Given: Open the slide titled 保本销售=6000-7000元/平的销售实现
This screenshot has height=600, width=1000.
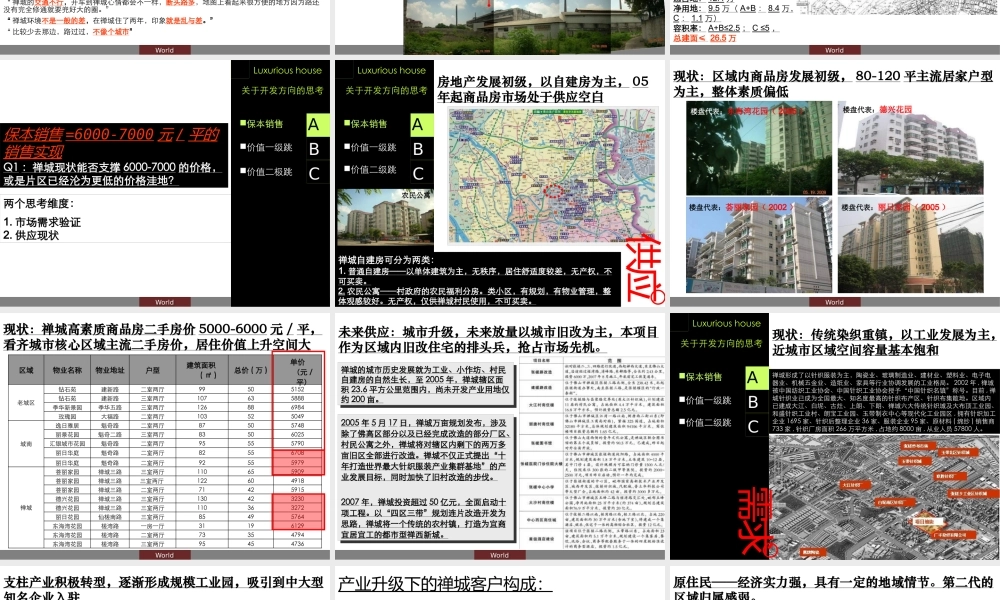Looking at the screenshot, I should [165, 183].
